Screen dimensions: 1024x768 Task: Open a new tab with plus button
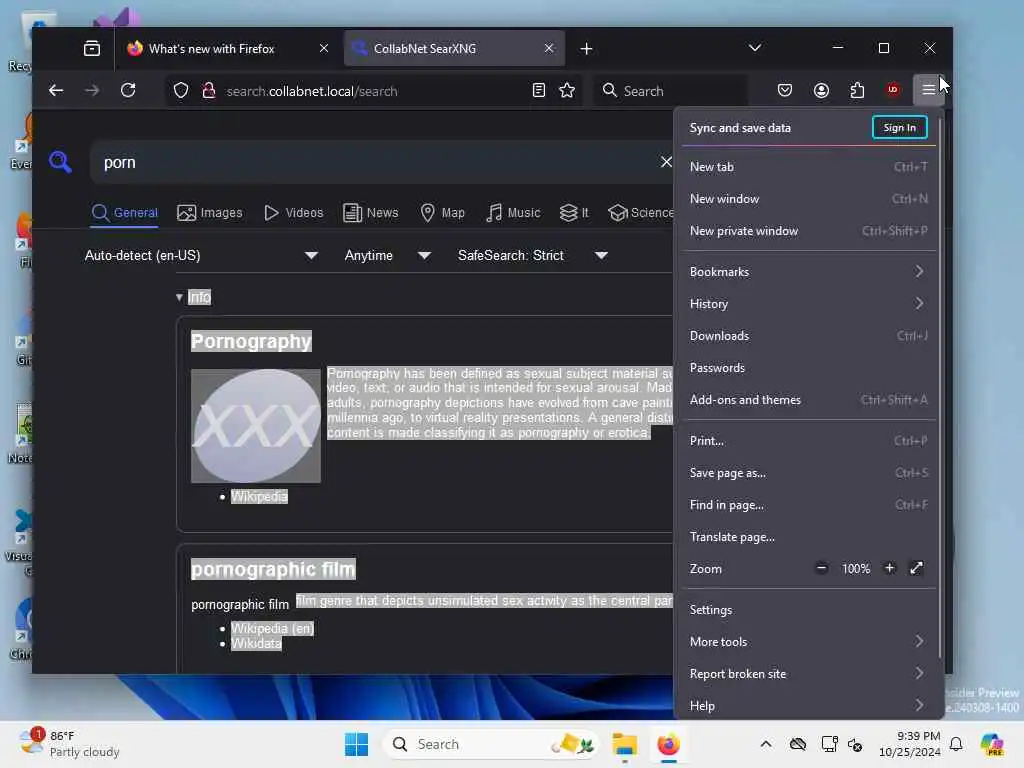pyautogui.click(x=586, y=48)
